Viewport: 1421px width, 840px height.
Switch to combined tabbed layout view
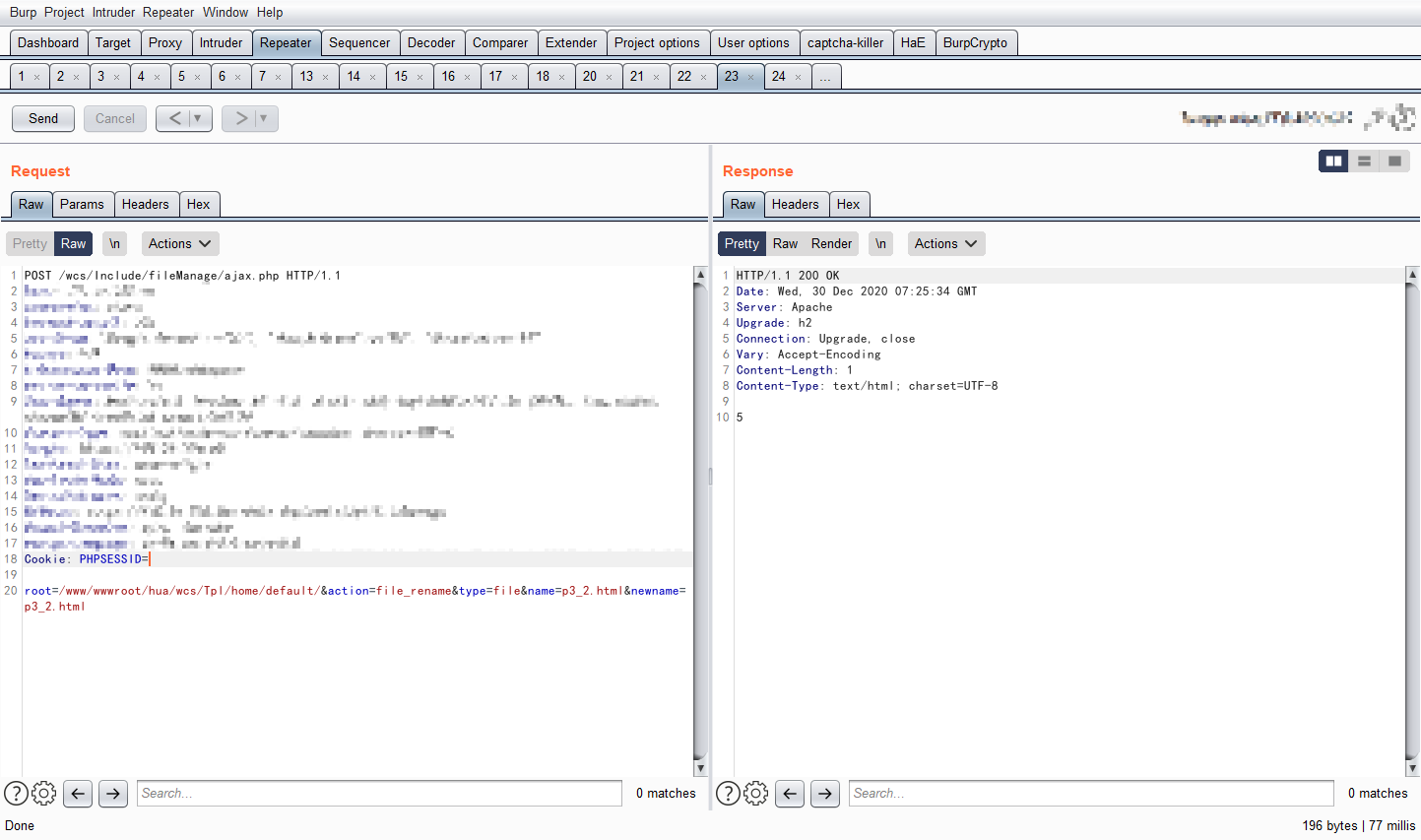[1394, 161]
